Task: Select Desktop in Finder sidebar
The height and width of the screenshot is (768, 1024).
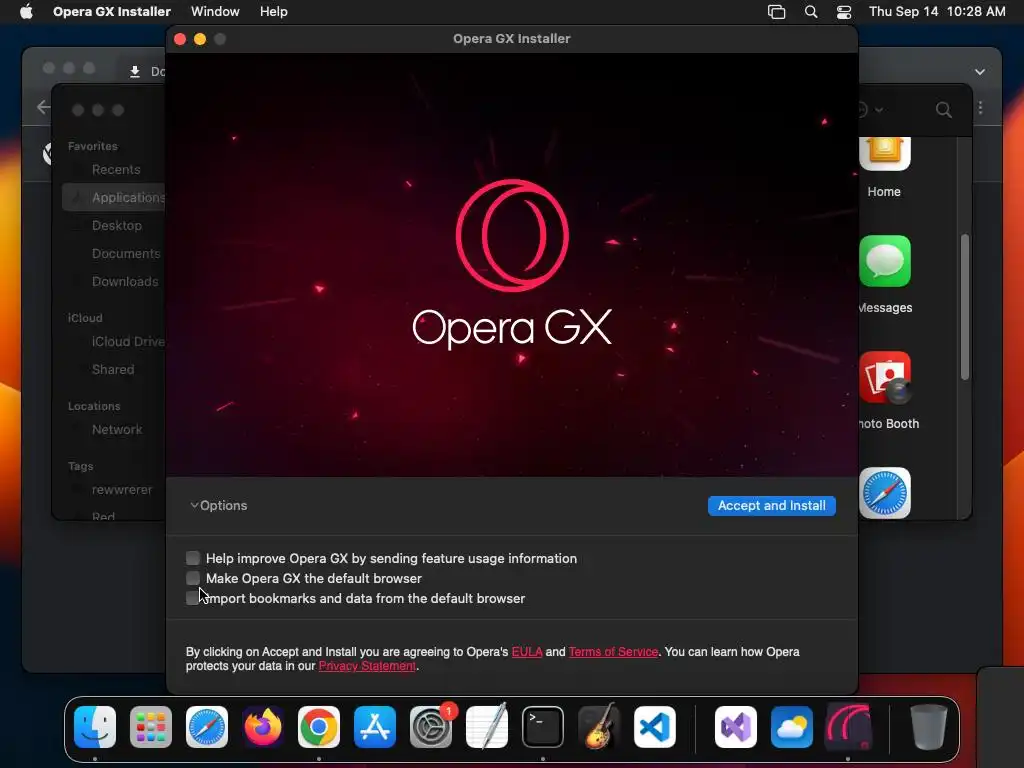Action: click(116, 225)
